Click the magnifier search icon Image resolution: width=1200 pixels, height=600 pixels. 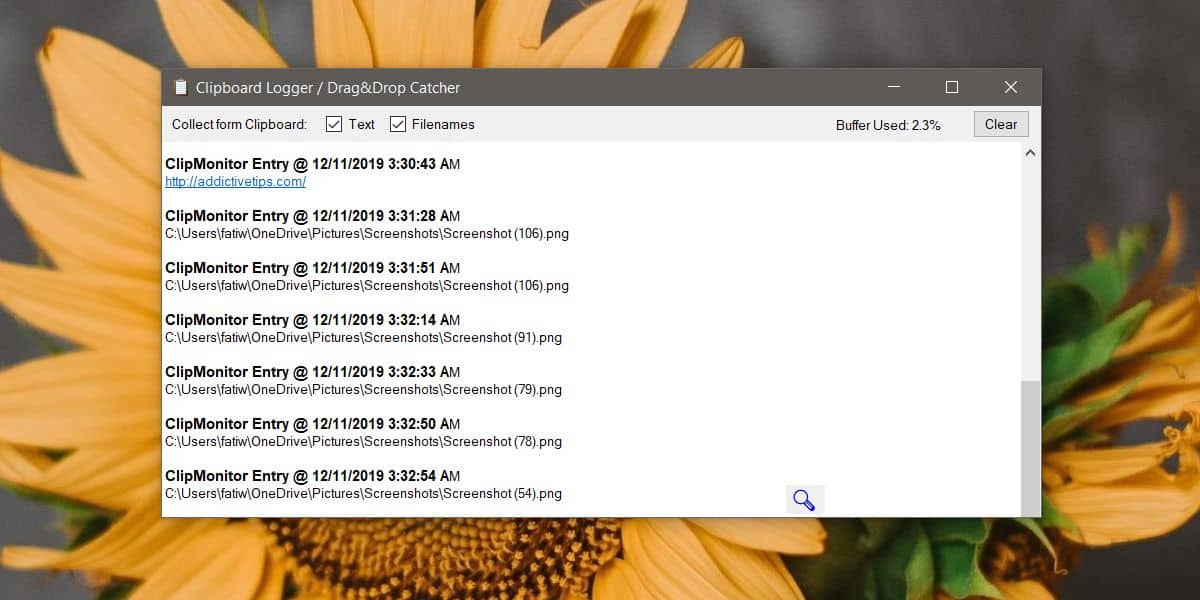pyautogui.click(x=804, y=499)
